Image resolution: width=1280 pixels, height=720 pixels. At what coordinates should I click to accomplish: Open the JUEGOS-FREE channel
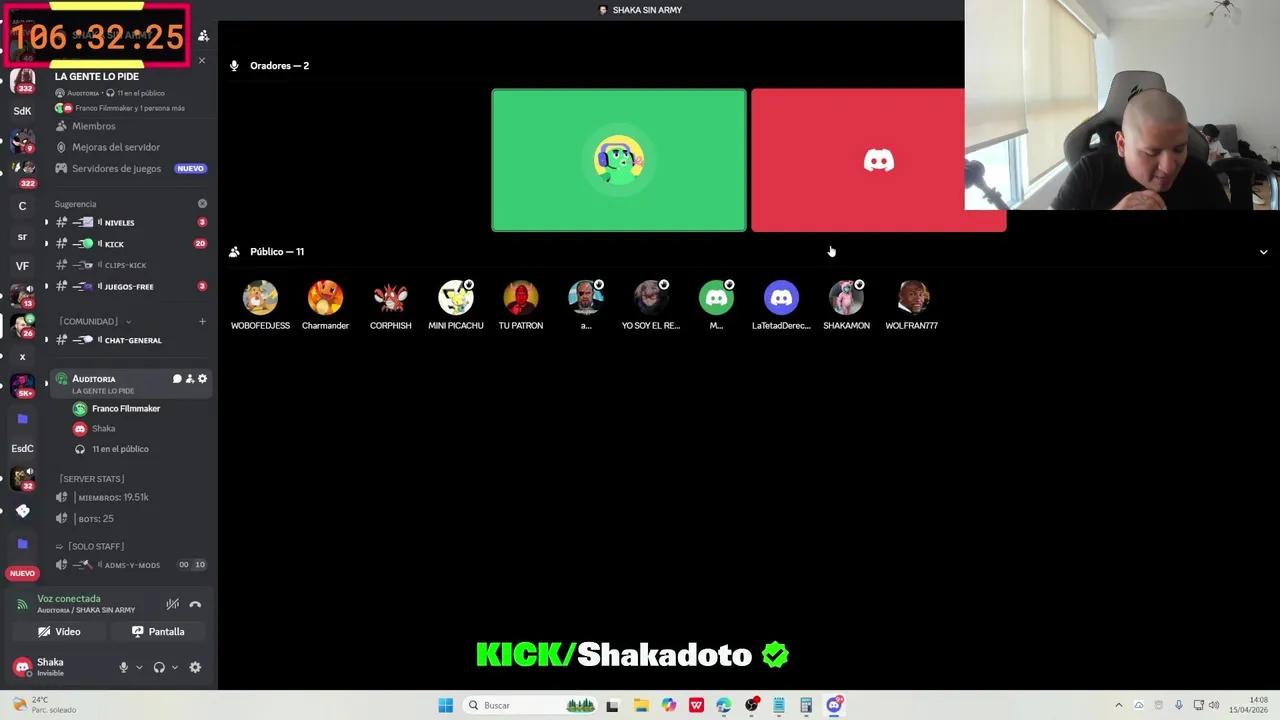point(130,287)
